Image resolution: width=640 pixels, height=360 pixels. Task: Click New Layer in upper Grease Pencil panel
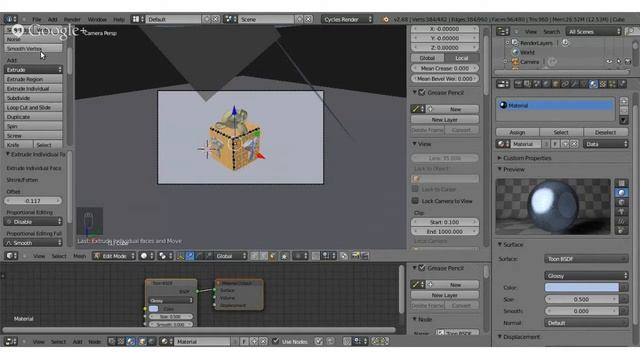click(x=444, y=120)
